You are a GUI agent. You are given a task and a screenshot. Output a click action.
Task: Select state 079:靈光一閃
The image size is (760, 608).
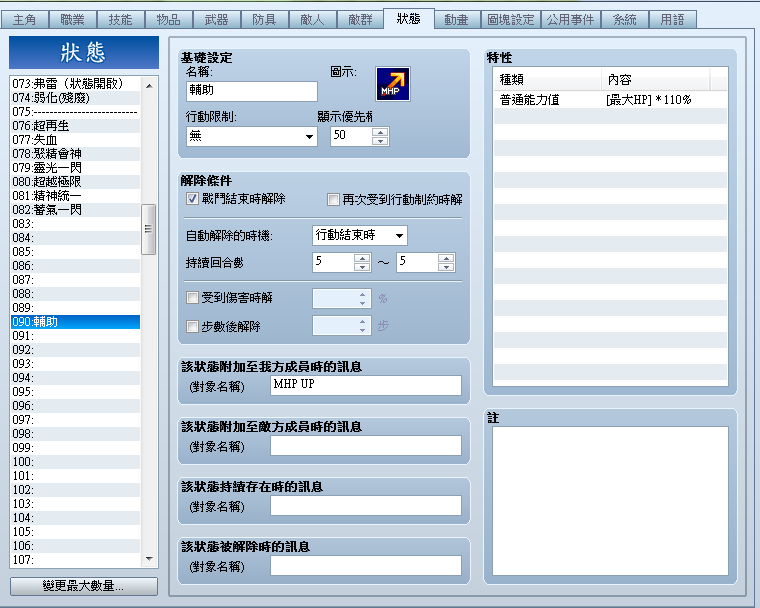click(x=76, y=168)
